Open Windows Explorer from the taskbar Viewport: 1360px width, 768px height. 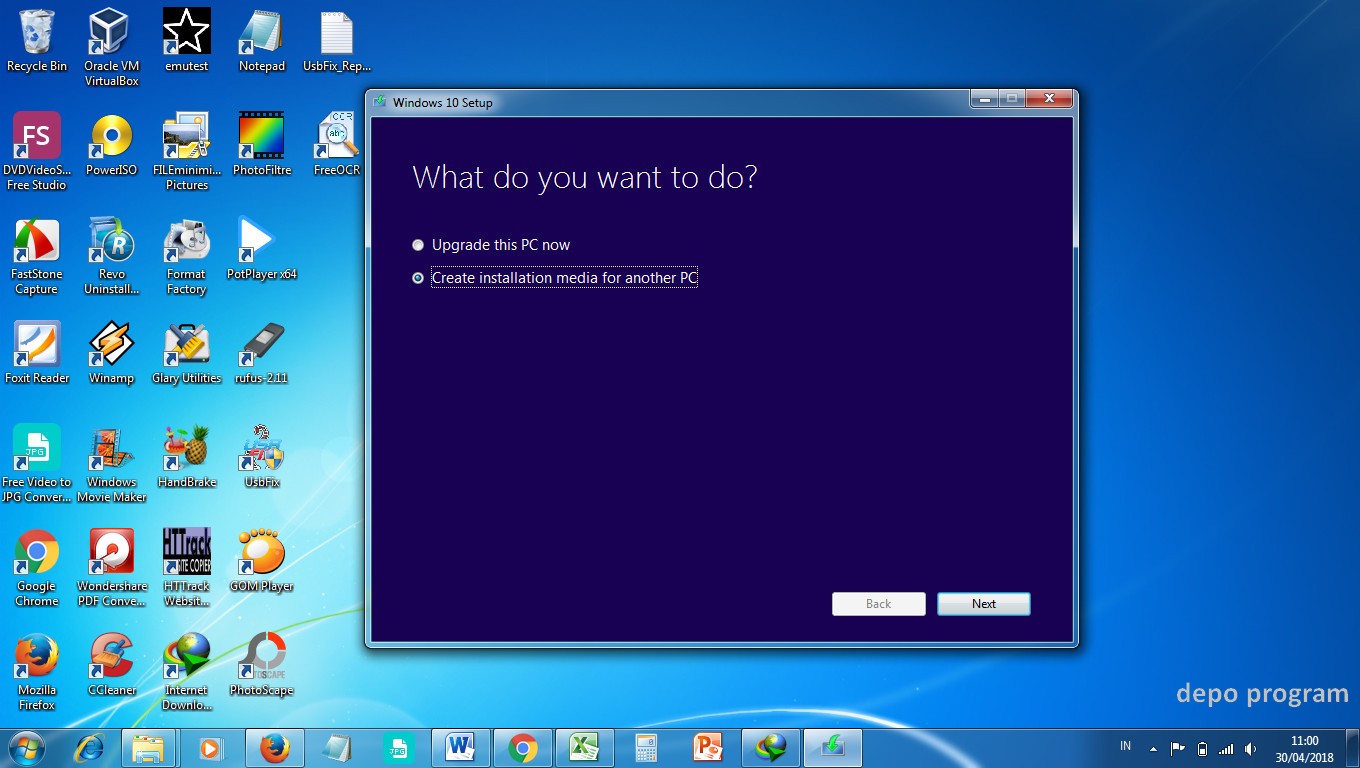(148, 748)
